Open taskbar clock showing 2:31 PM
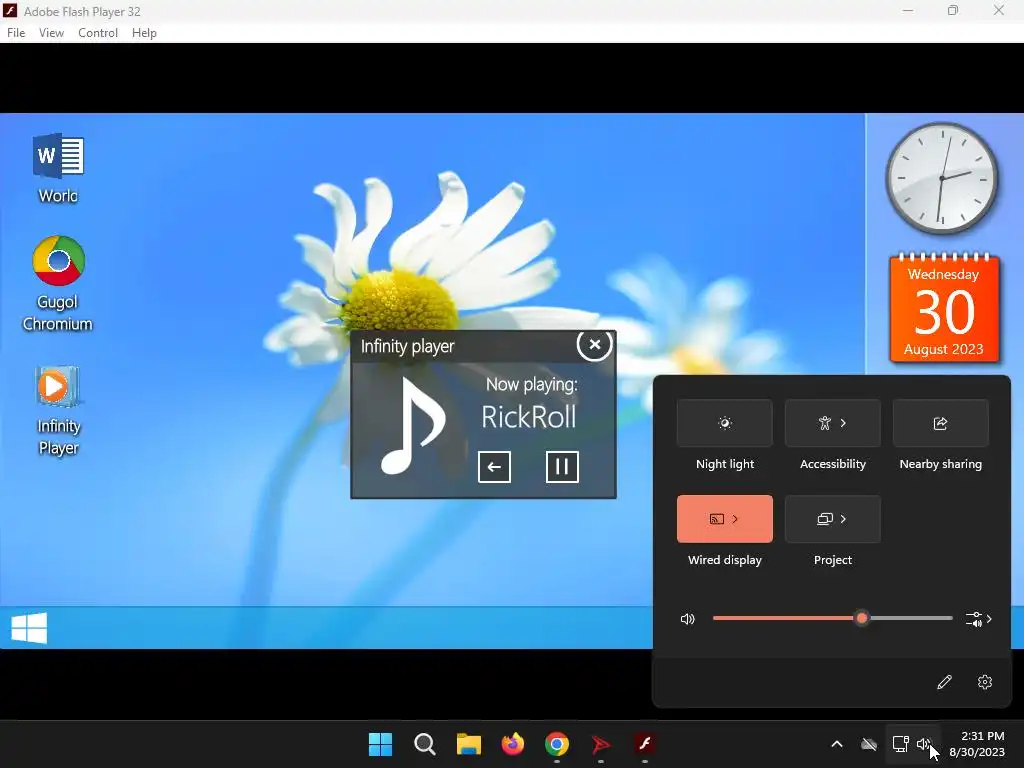The height and width of the screenshot is (768, 1024). coord(977,744)
